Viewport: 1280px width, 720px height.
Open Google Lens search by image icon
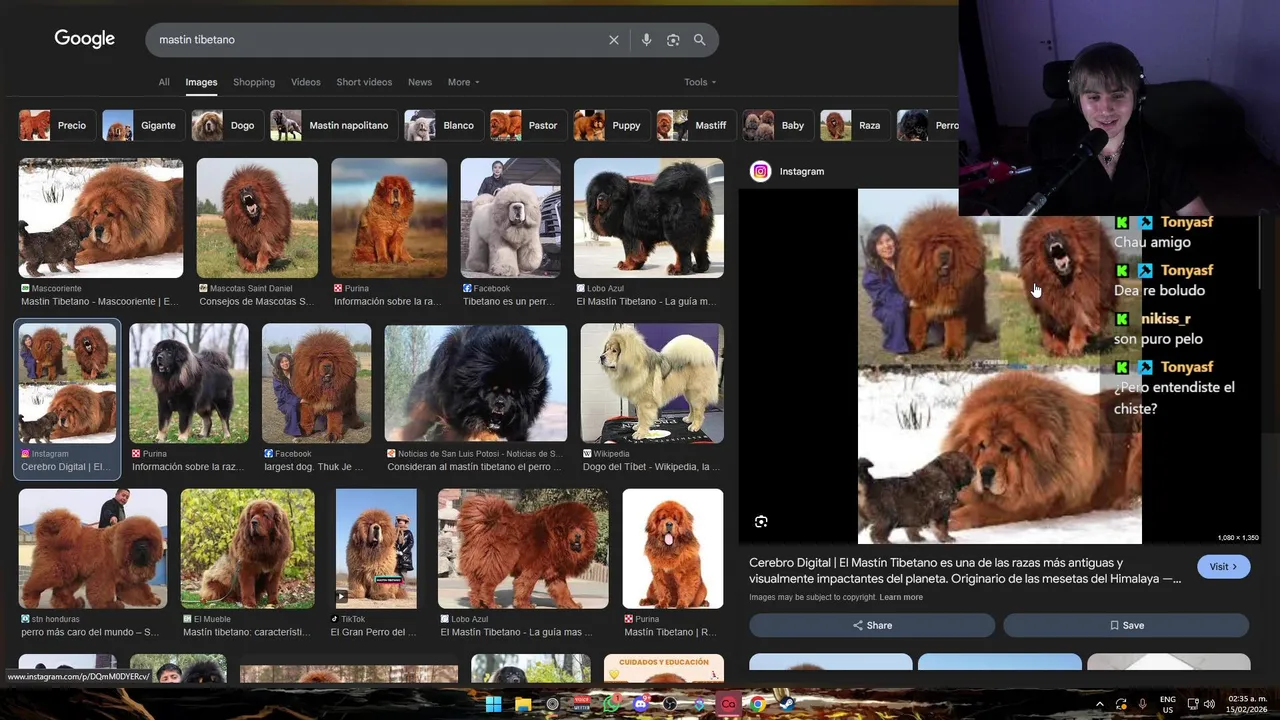(x=673, y=40)
